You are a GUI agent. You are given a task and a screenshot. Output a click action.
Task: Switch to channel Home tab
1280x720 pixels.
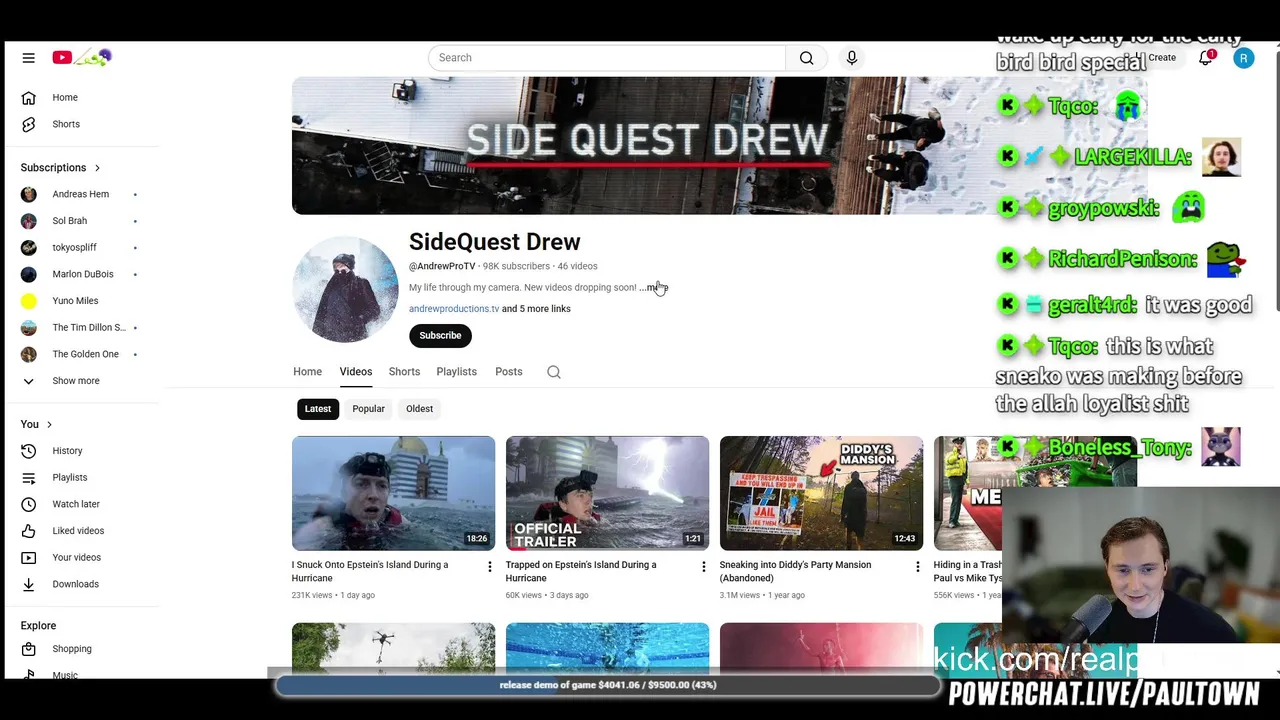pos(307,372)
